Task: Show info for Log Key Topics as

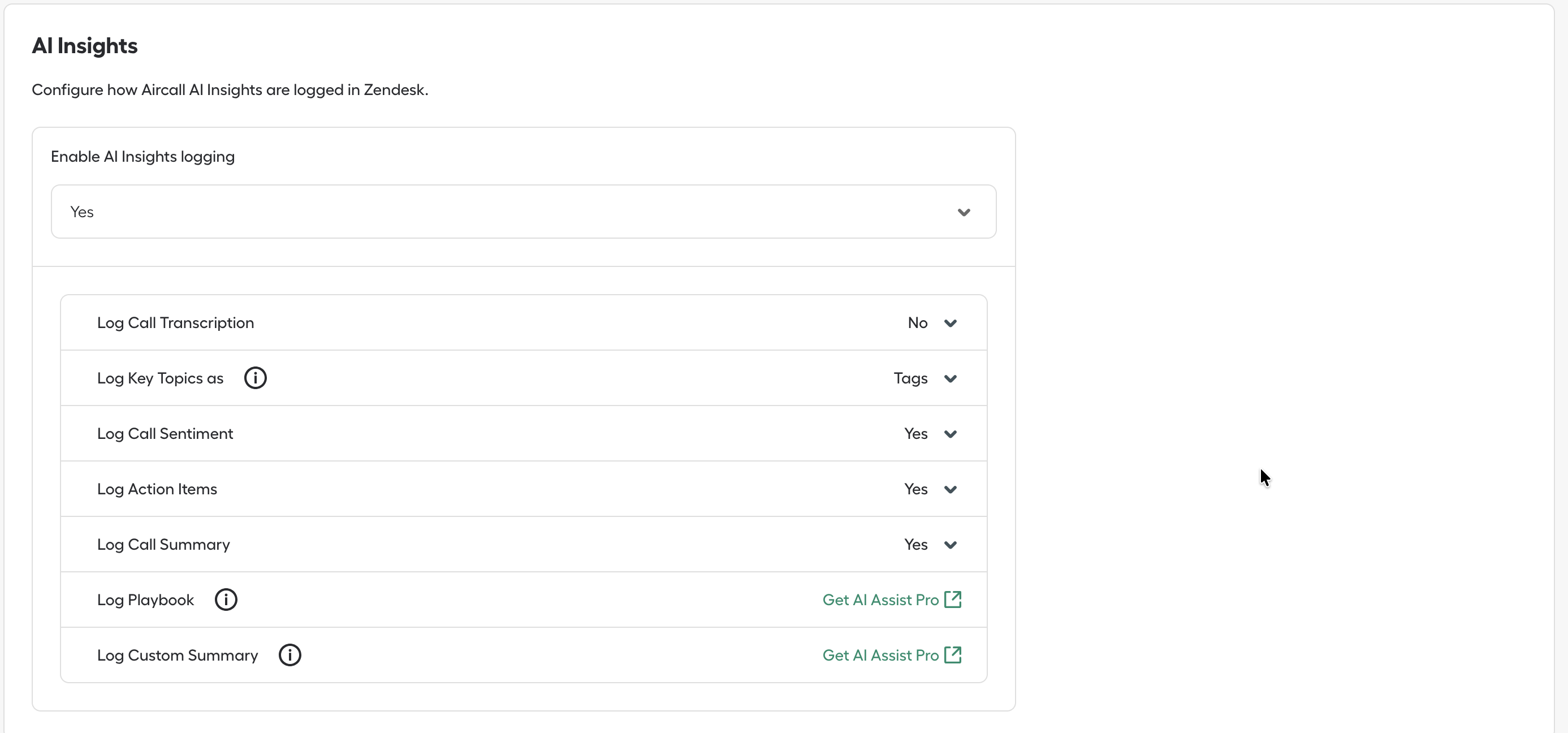Action: tap(255, 378)
